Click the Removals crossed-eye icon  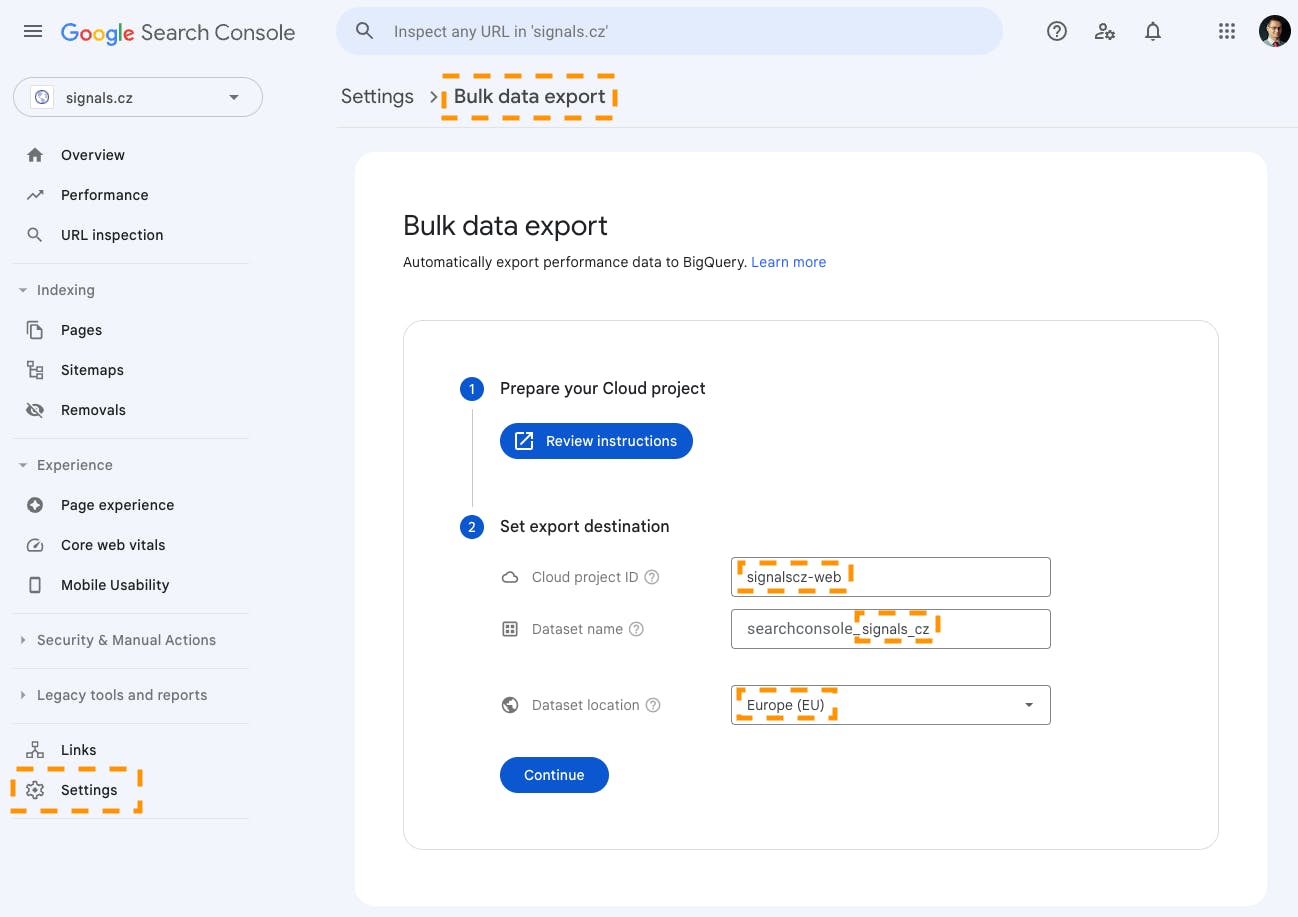pos(35,410)
